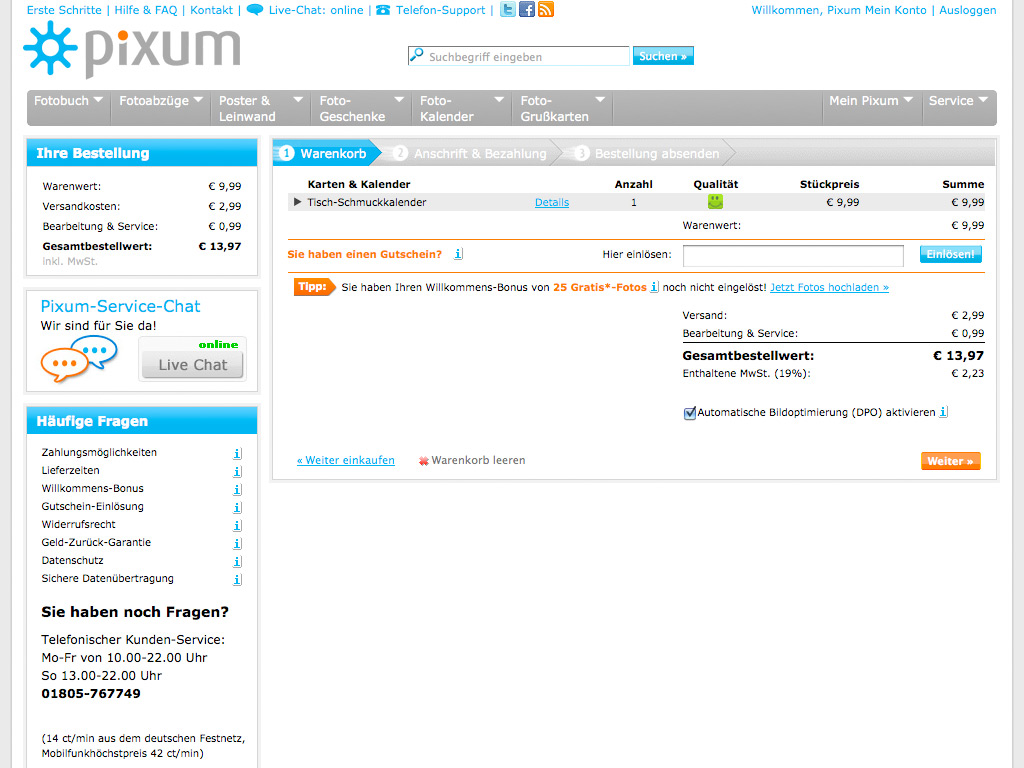Open the Poster & Leinwand dropdown
This screenshot has height=768, width=1024.
261,108
